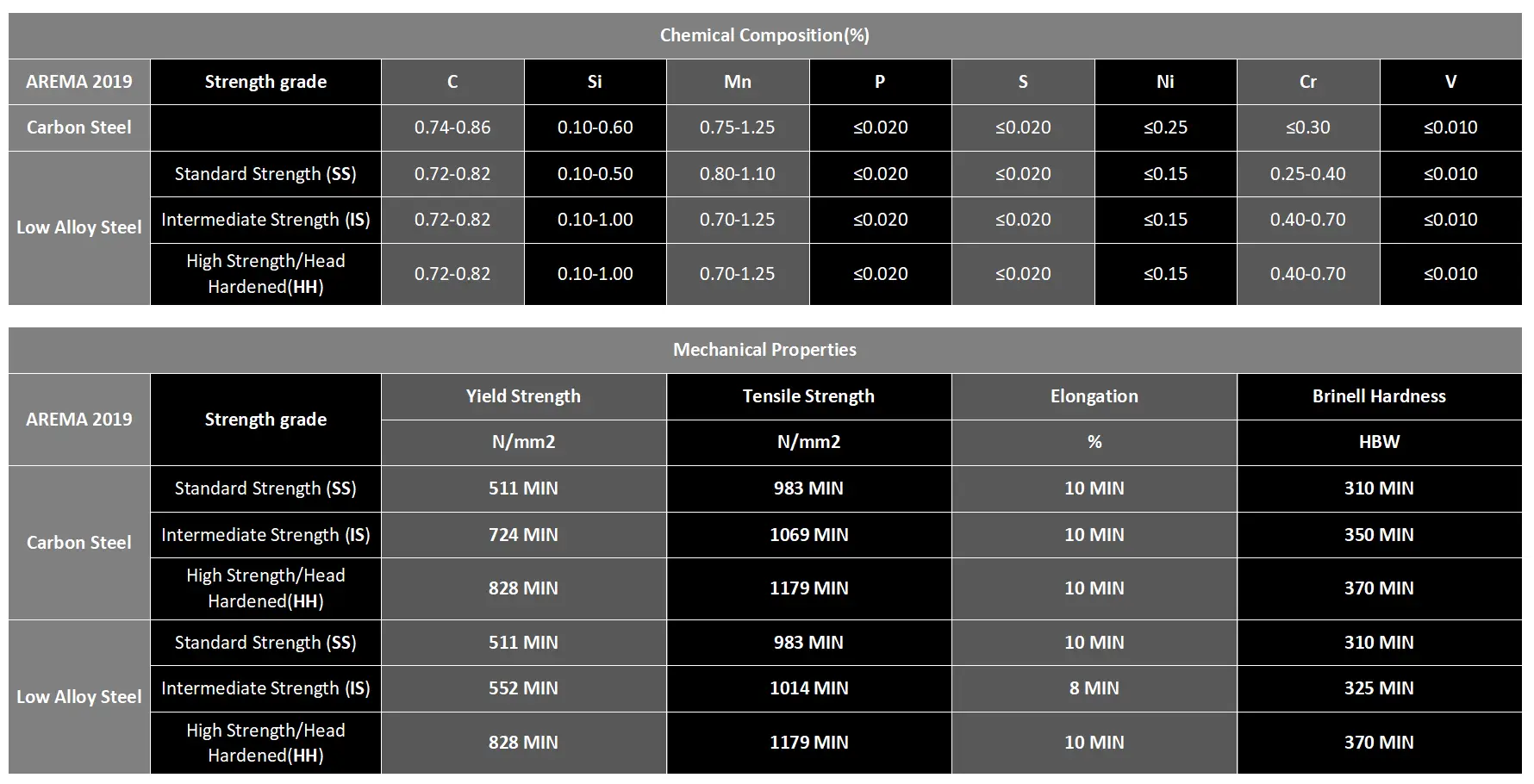
Task: Click the 724 MIN yield strength cell
Action: pyautogui.click(x=523, y=535)
